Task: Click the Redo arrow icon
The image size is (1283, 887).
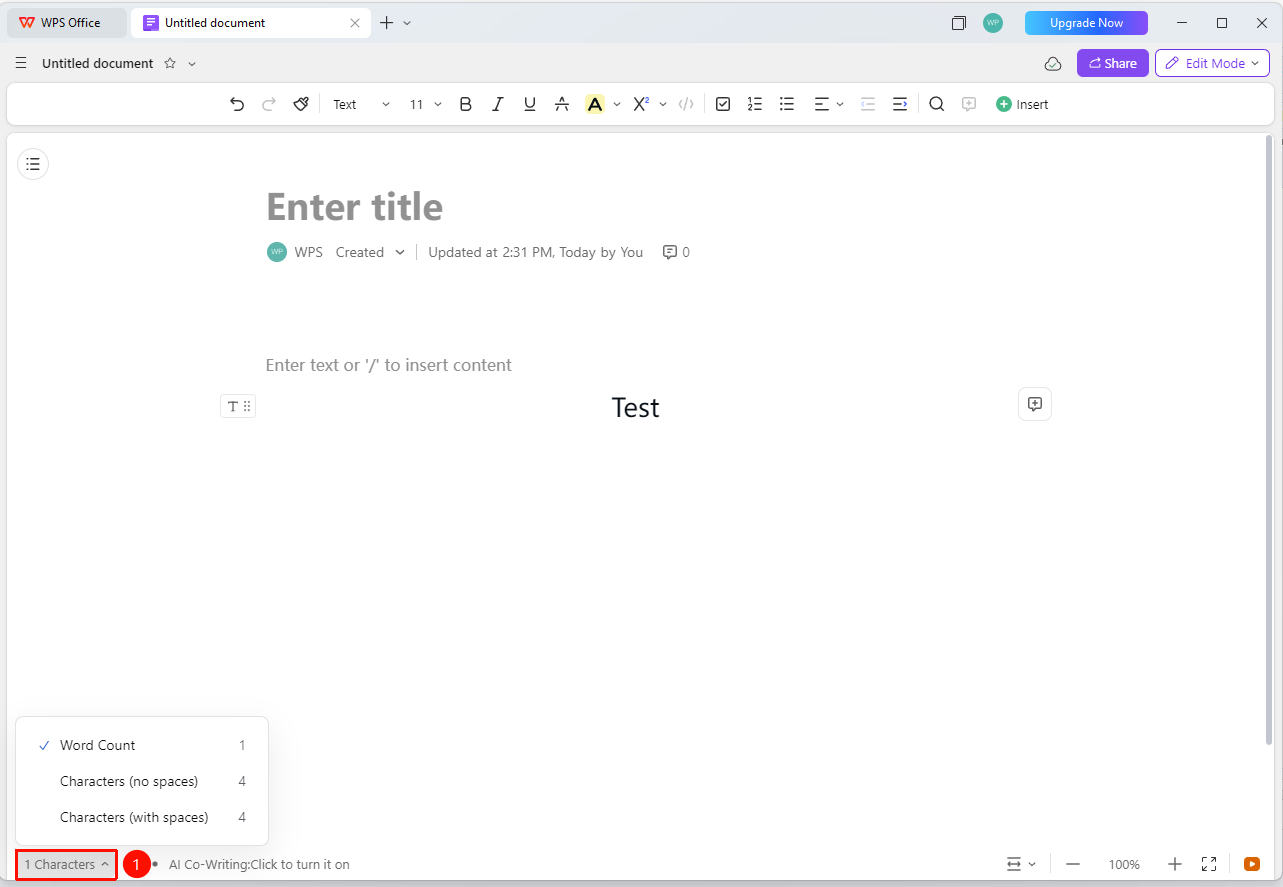Action: 268,104
